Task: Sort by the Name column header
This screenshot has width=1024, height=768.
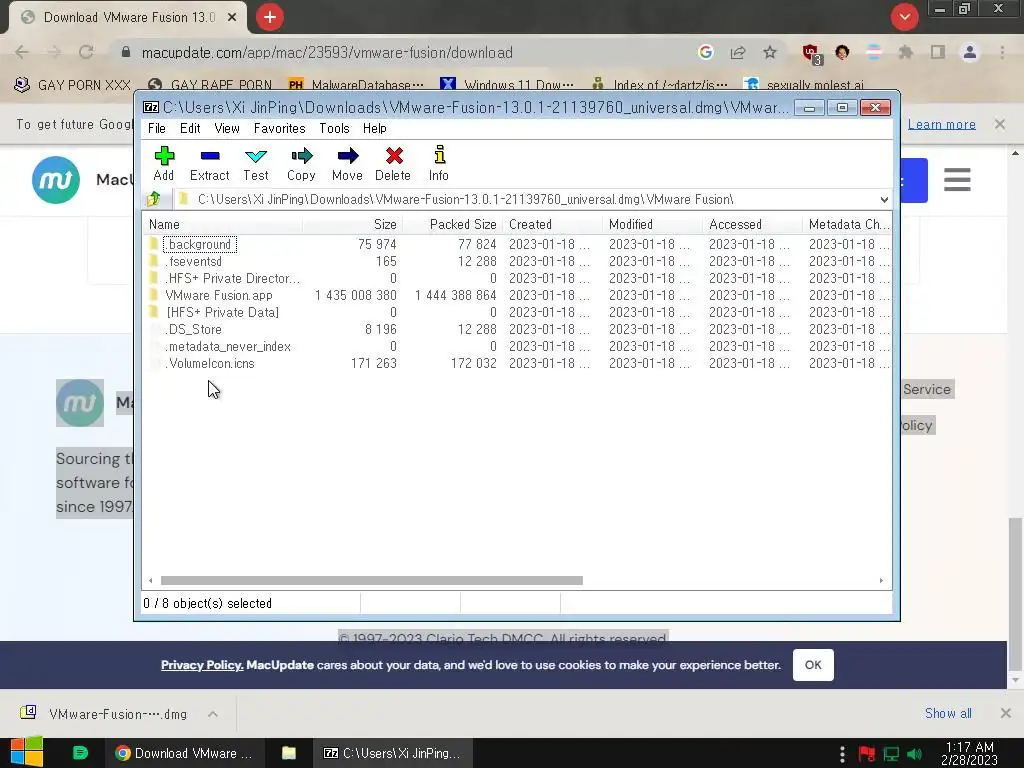Action: click(x=222, y=224)
